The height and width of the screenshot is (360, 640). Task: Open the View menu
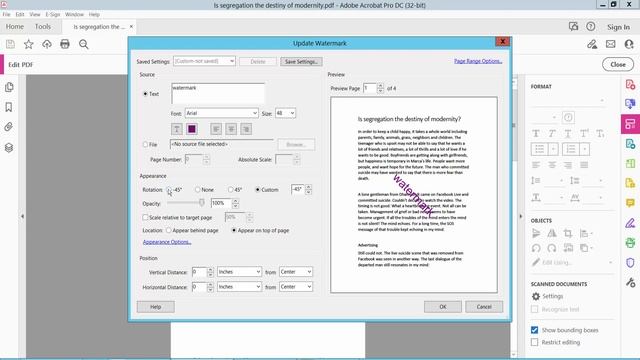35,14
